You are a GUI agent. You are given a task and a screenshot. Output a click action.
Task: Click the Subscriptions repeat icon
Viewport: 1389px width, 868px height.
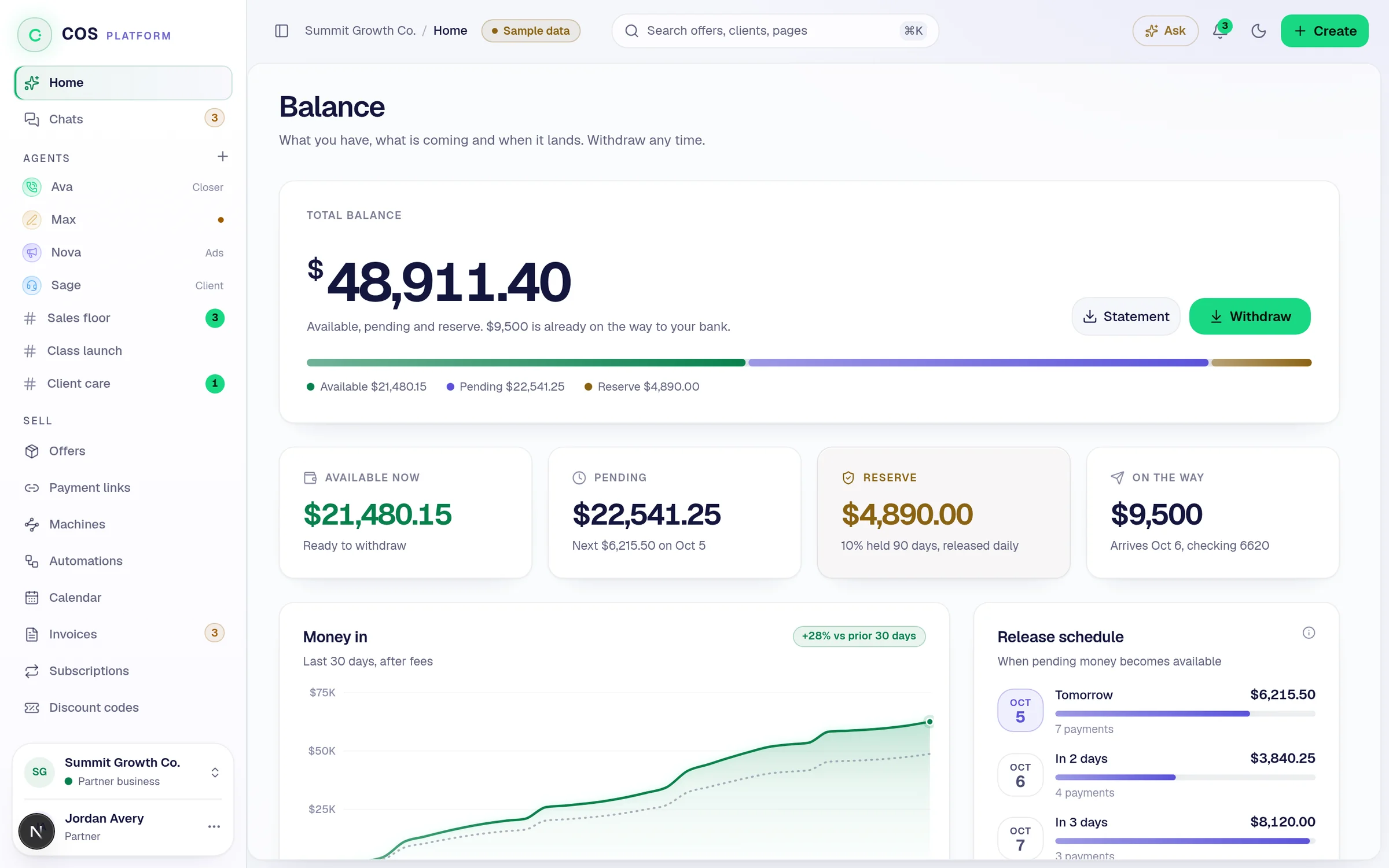(x=32, y=671)
